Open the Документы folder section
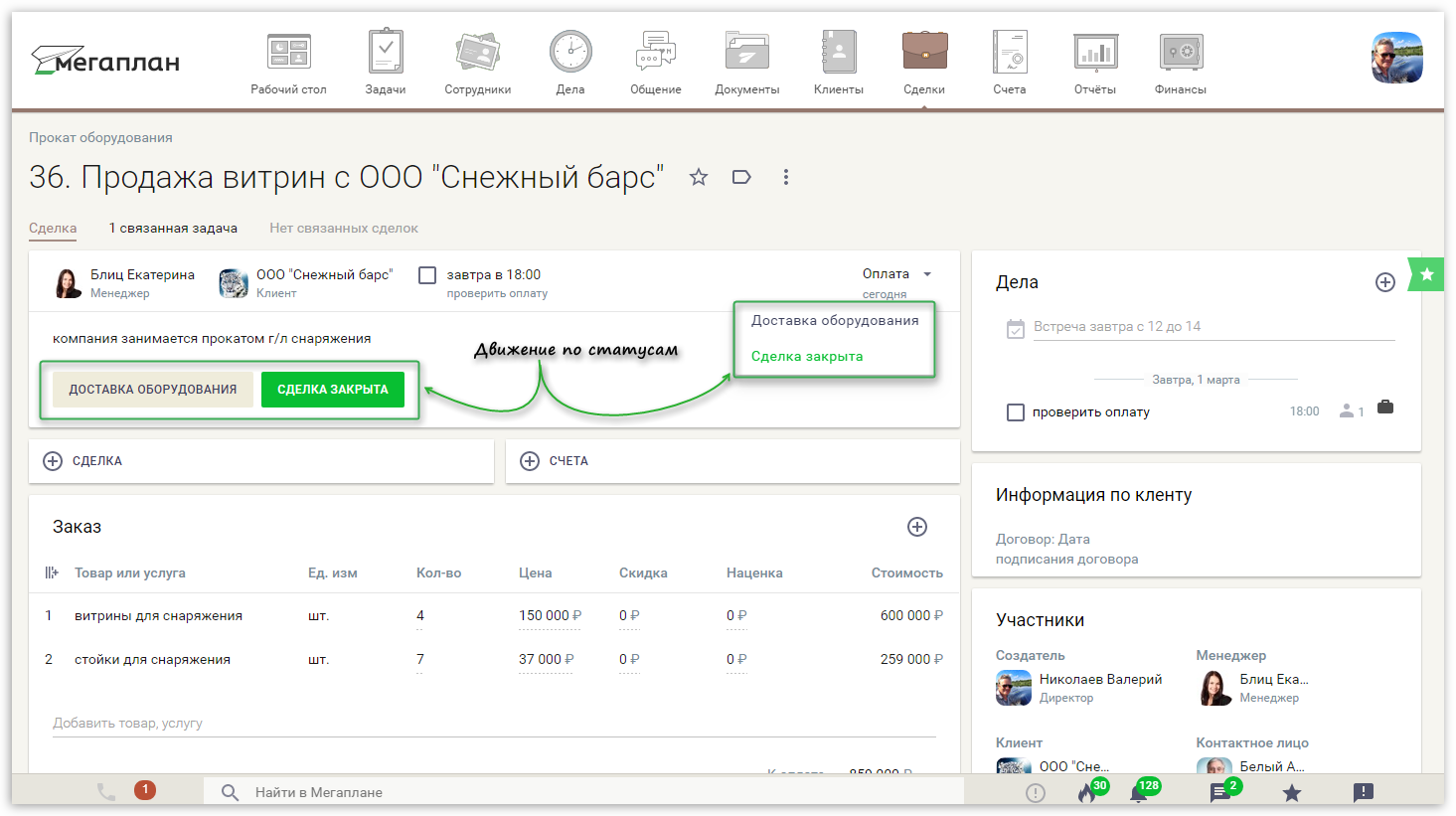Viewport: 1456px width, 816px height. pos(747,64)
